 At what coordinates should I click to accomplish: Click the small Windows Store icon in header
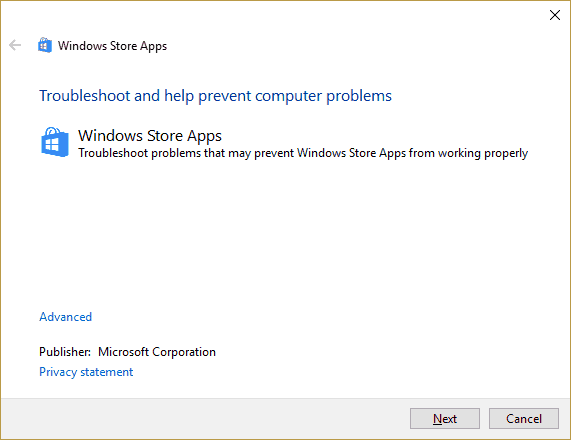click(x=45, y=45)
